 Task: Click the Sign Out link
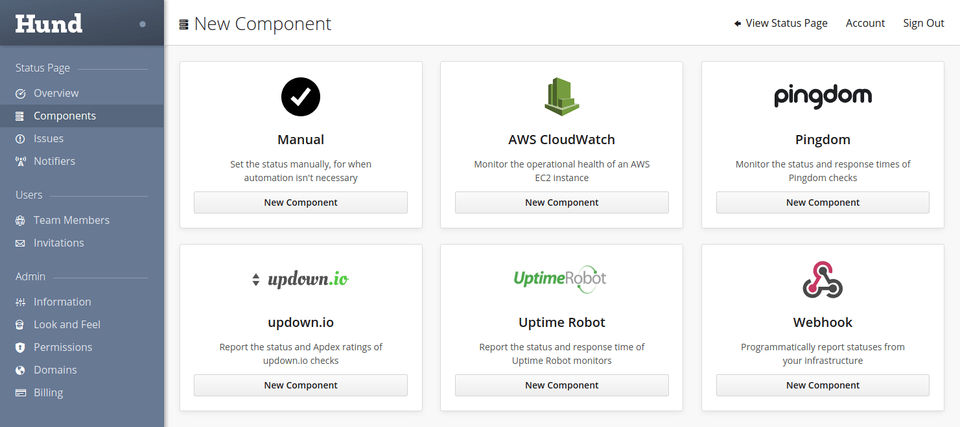[923, 23]
